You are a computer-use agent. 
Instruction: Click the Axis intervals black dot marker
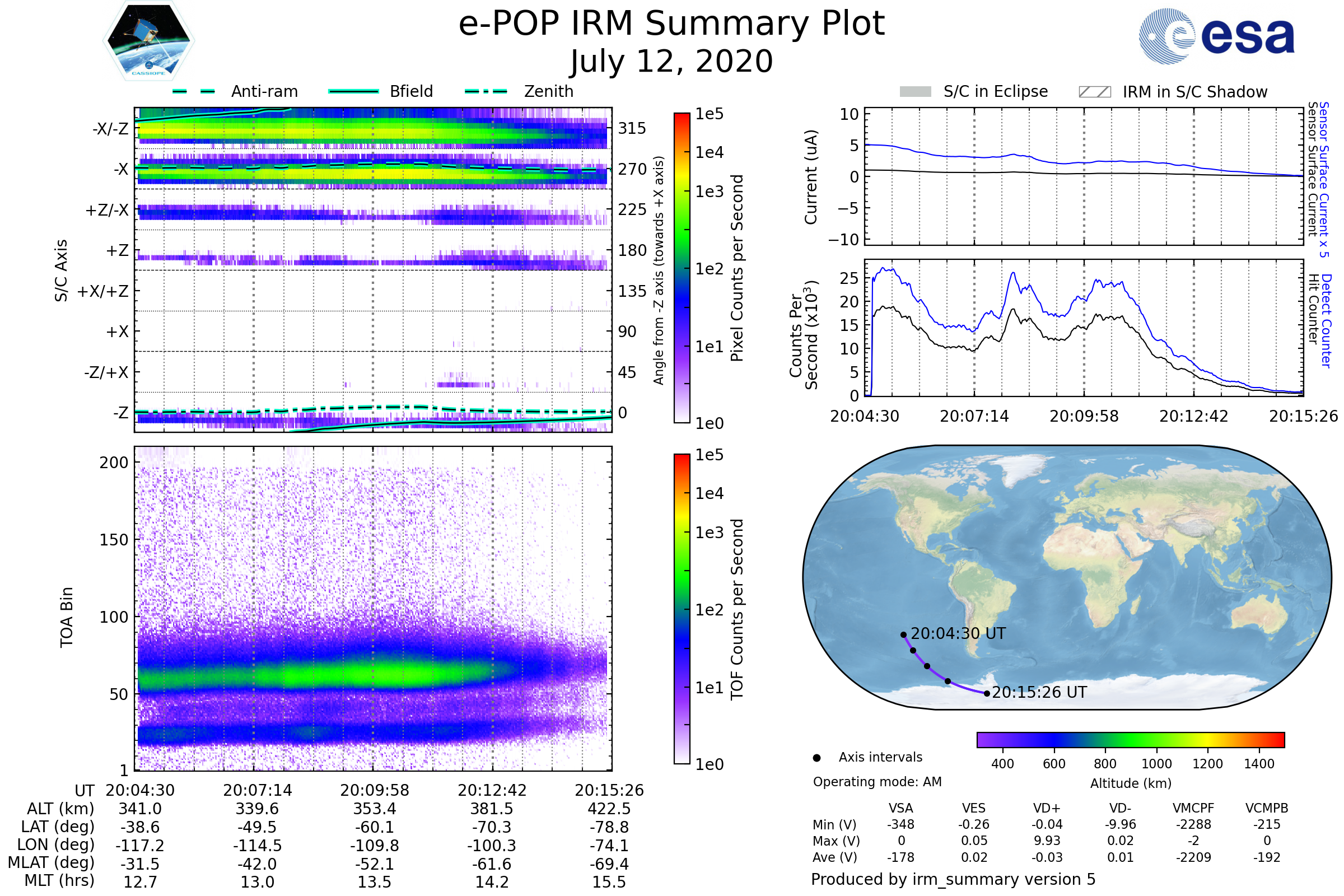click(x=816, y=758)
